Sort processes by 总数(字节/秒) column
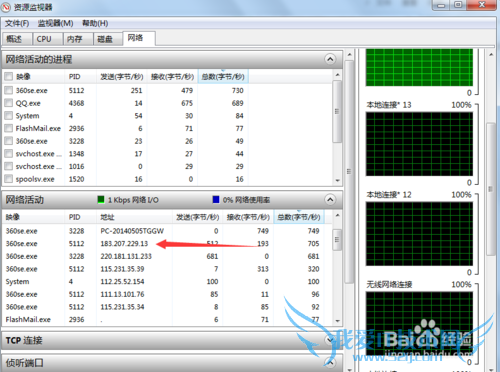Screen dimensions: 500x372 (x=223, y=77)
